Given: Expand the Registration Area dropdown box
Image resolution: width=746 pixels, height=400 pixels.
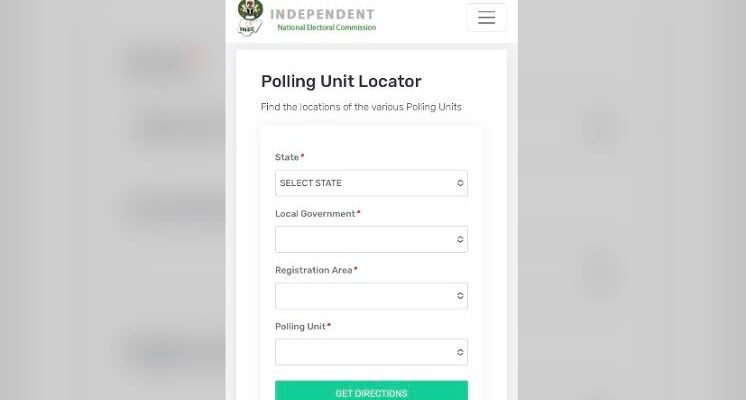Looking at the screenshot, I should coord(371,296).
